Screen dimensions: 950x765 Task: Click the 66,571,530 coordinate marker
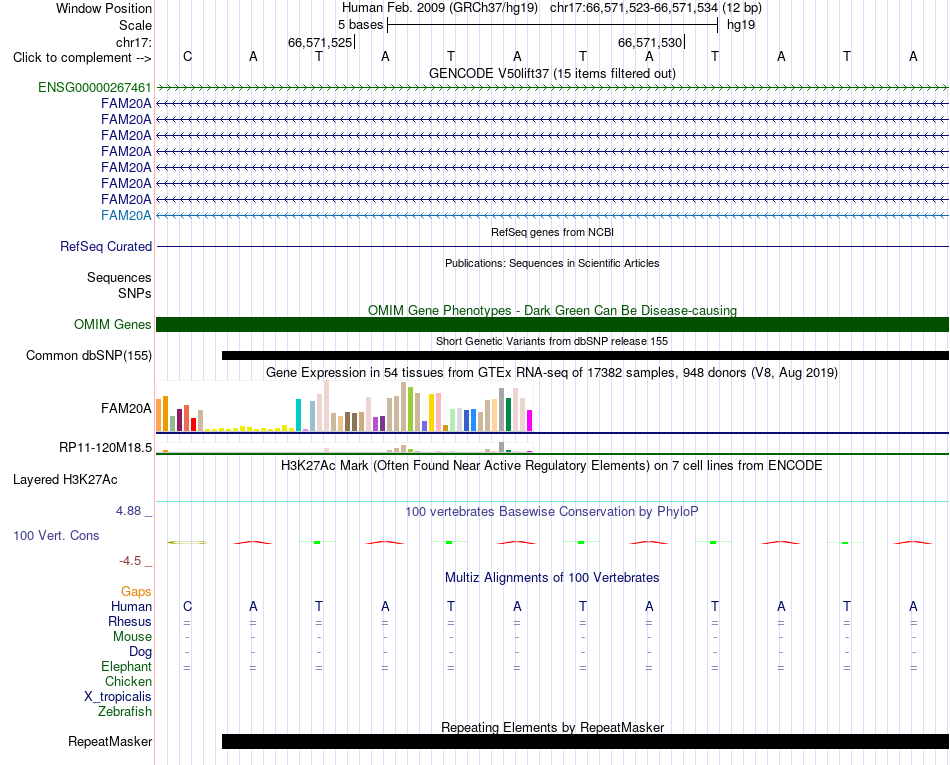pyautogui.click(x=649, y=42)
